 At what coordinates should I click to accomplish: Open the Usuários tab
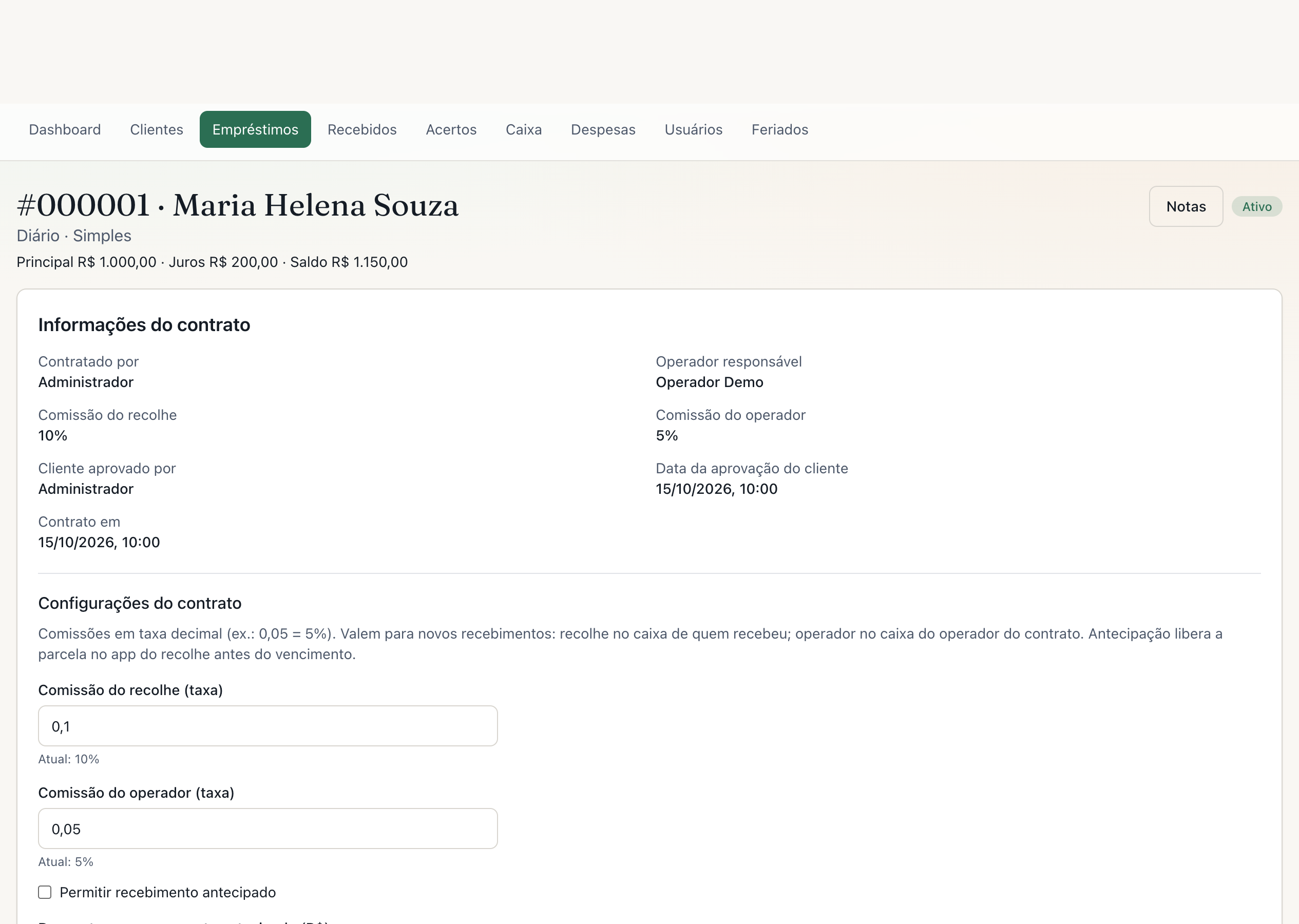coord(694,129)
